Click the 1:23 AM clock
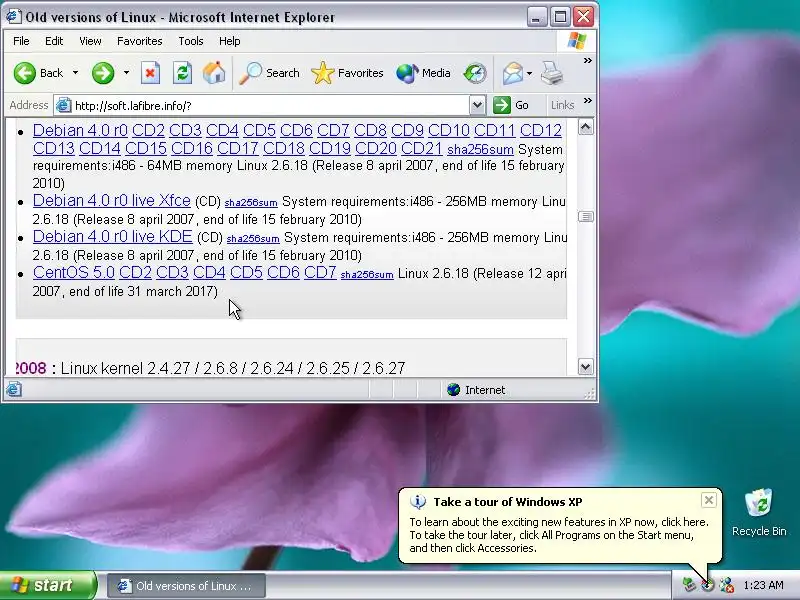 coord(763,585)
